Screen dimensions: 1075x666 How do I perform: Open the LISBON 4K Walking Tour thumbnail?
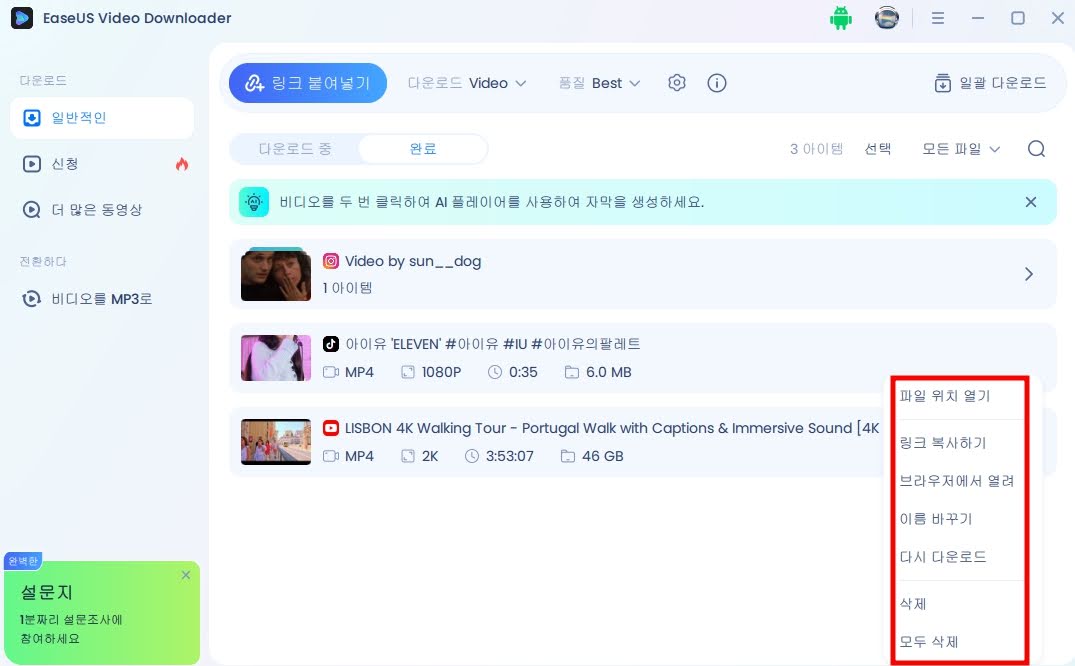(276, 442)
